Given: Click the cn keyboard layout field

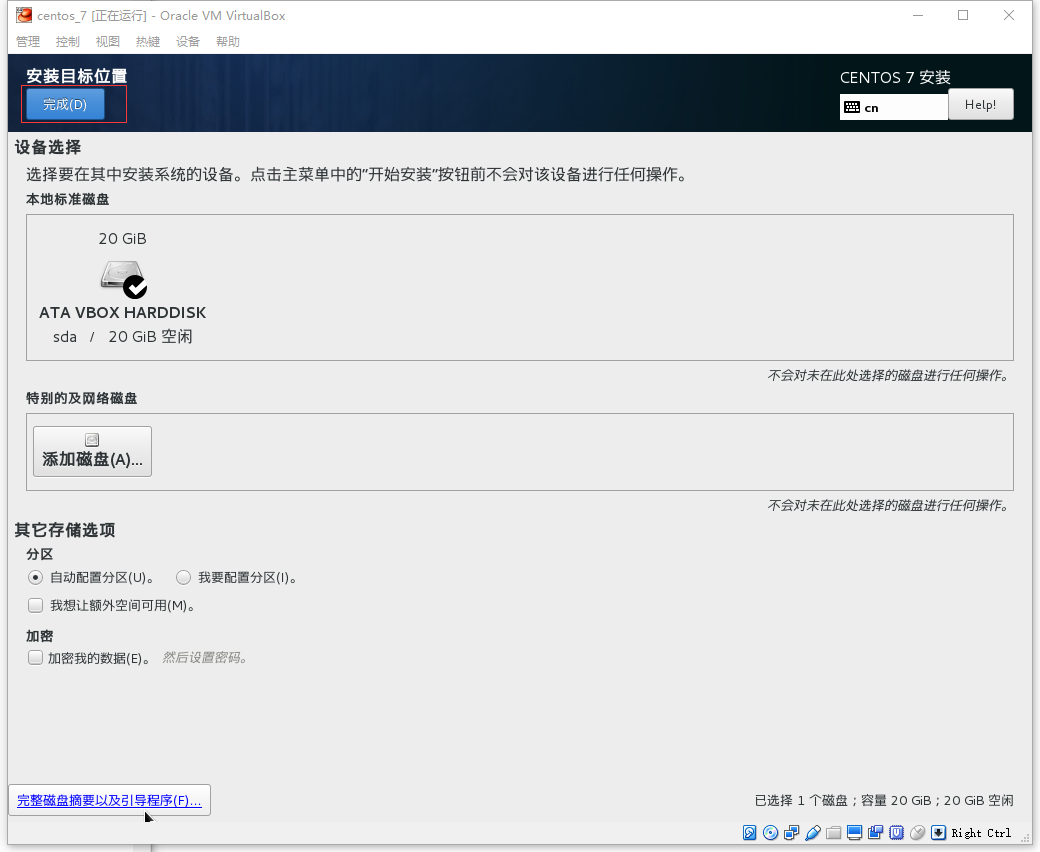Looking at the screenshot, I should click(893, 107).
